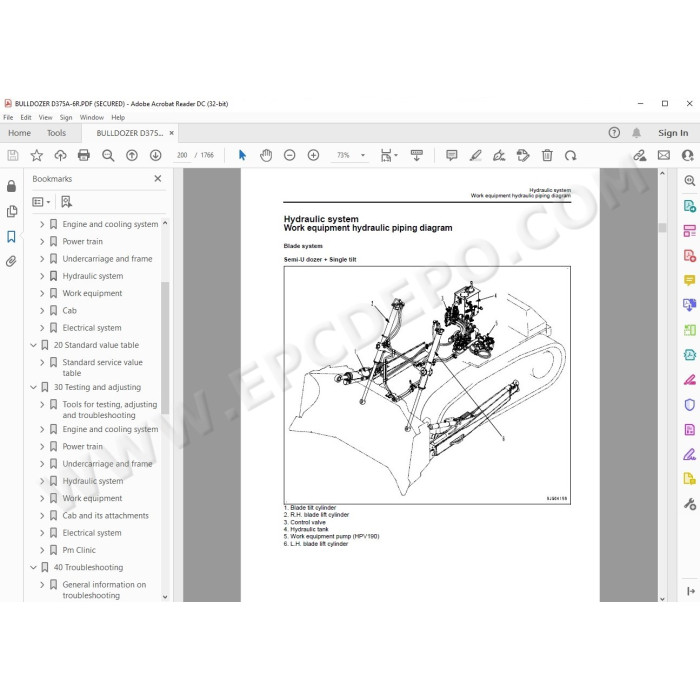Collapse the 30 Testing and adjusting bookmark
This screenshot has height=700, width=700.
tap(33, 387)
